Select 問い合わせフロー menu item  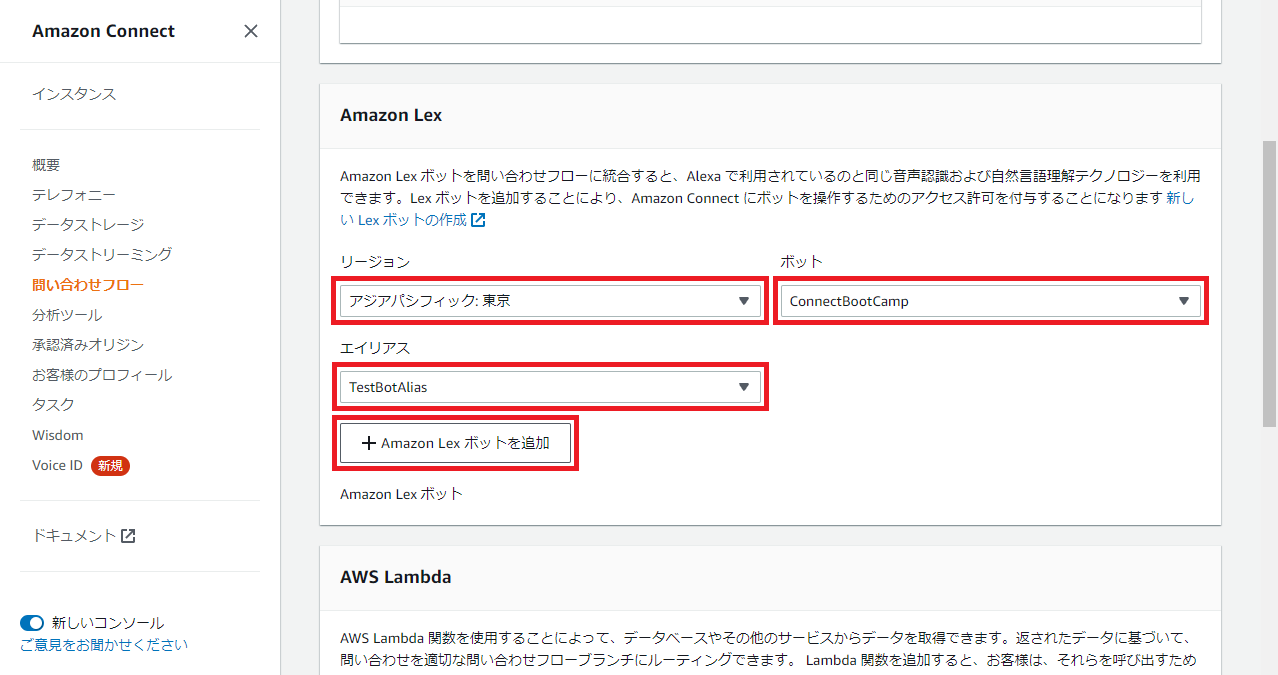pyautogui.click(x=88, y=285)
